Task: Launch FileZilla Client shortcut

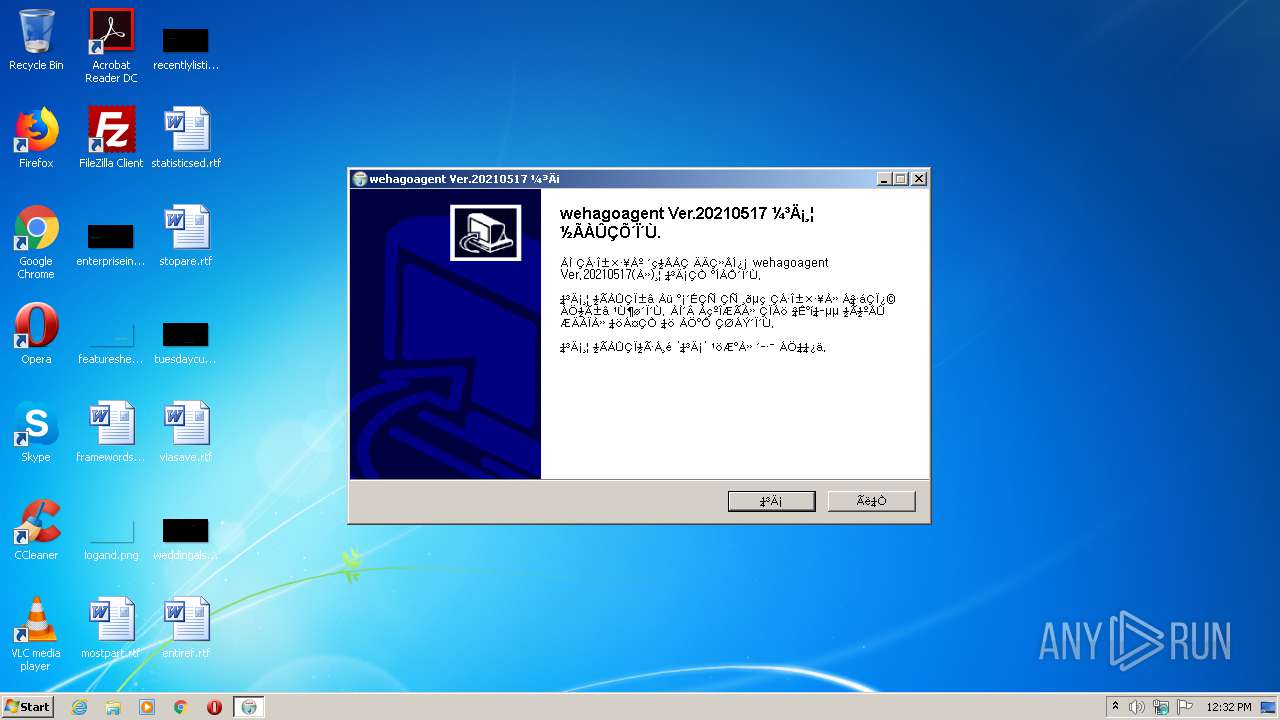Action: (x=111, y=138)
